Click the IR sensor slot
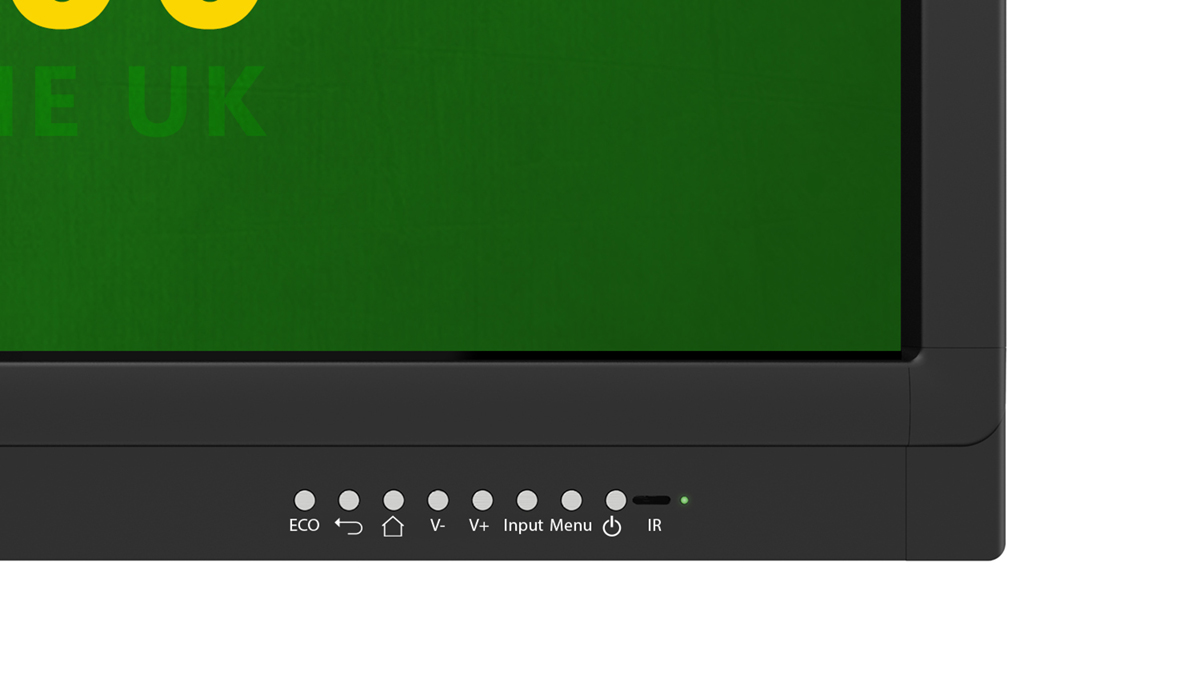The image size is (1200, 674). tap(652, 500)
